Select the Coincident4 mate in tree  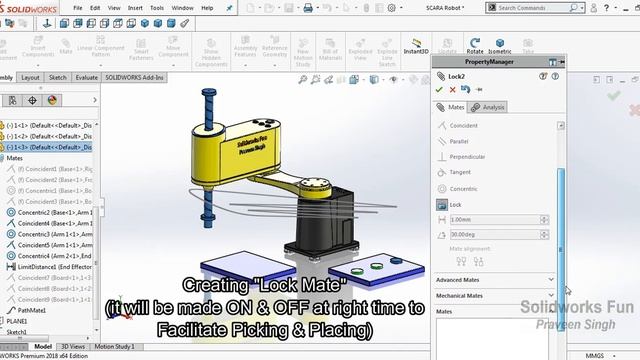pos(50,223)
